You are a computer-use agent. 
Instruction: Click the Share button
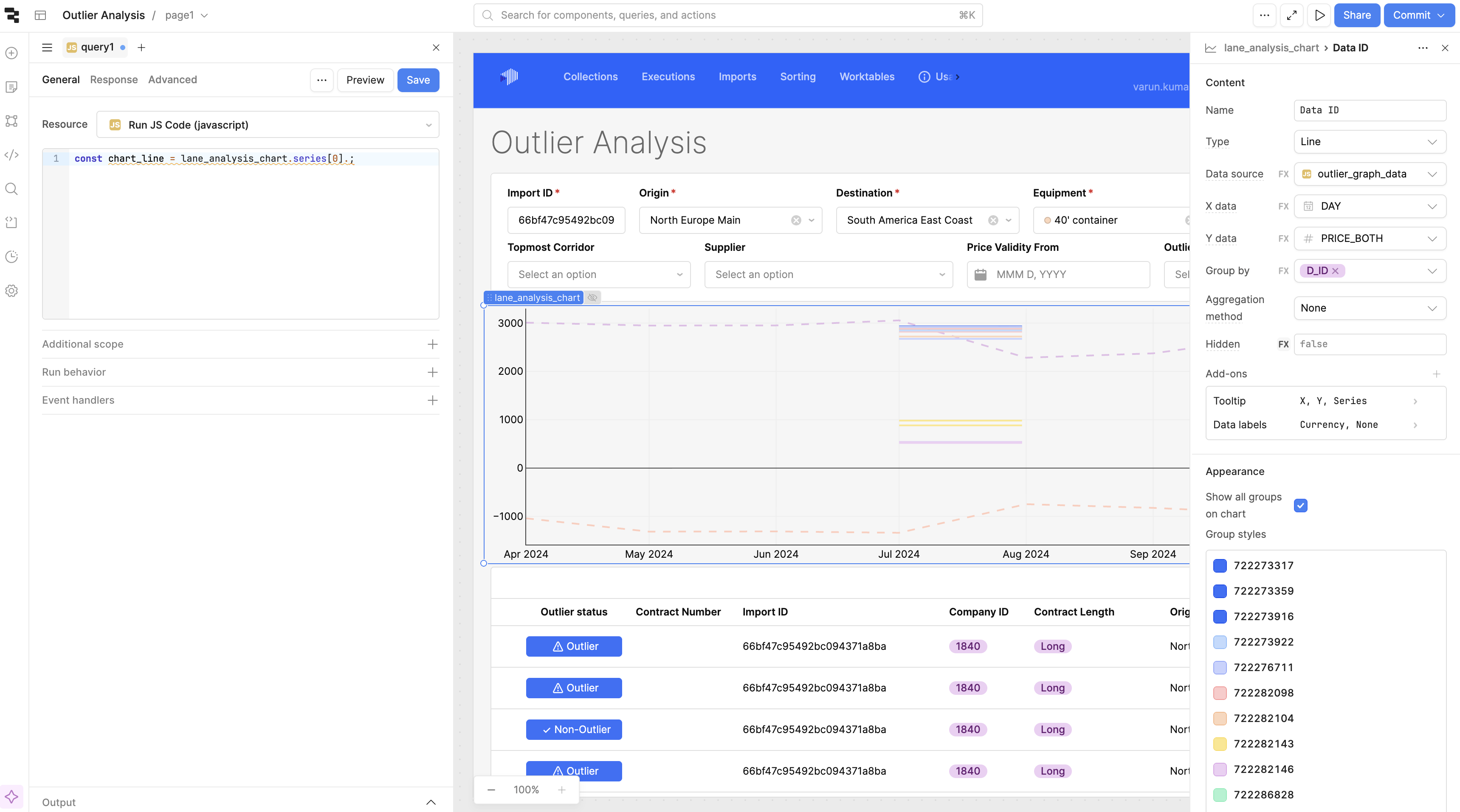(x=1356, y=15)
